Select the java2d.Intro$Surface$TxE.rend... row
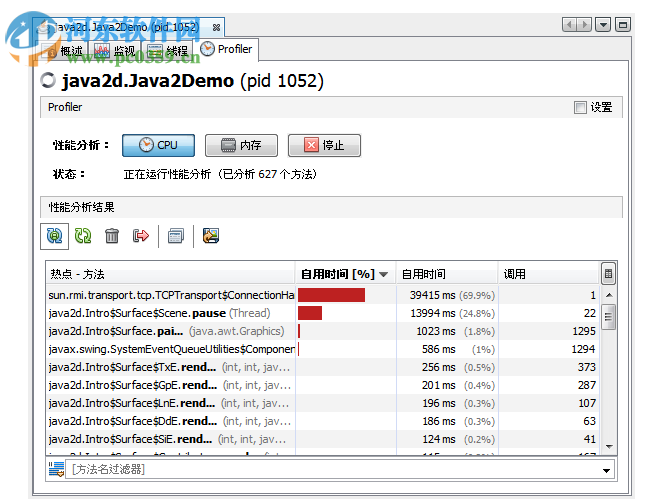655x500 pixels. coord(323,367)
